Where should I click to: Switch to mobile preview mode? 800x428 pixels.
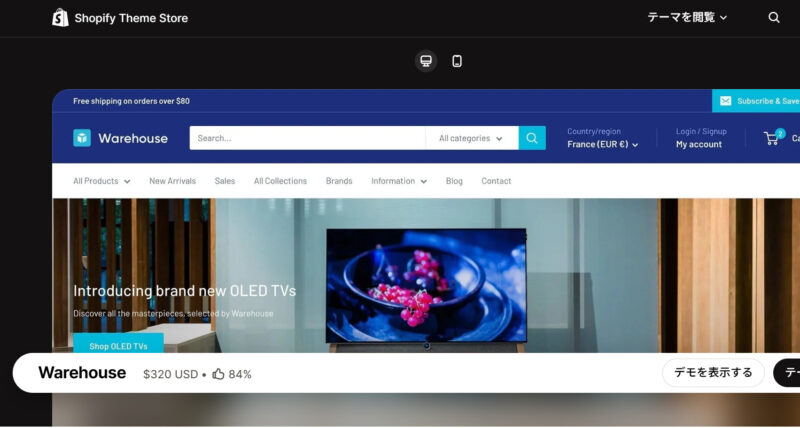457,61
